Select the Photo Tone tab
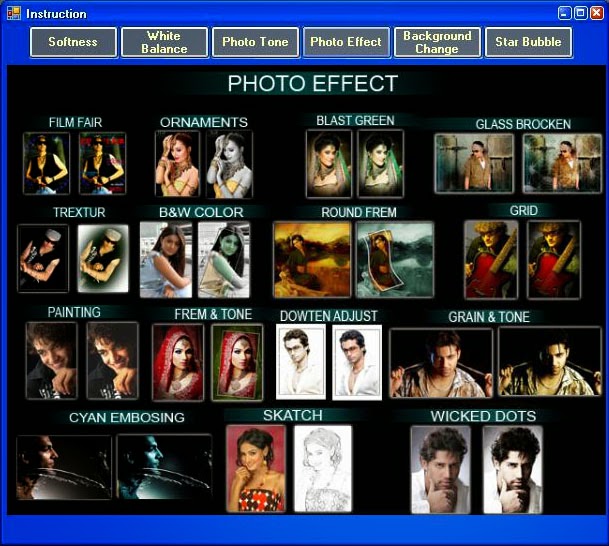The image size is (609, 546). coord(255,42)
